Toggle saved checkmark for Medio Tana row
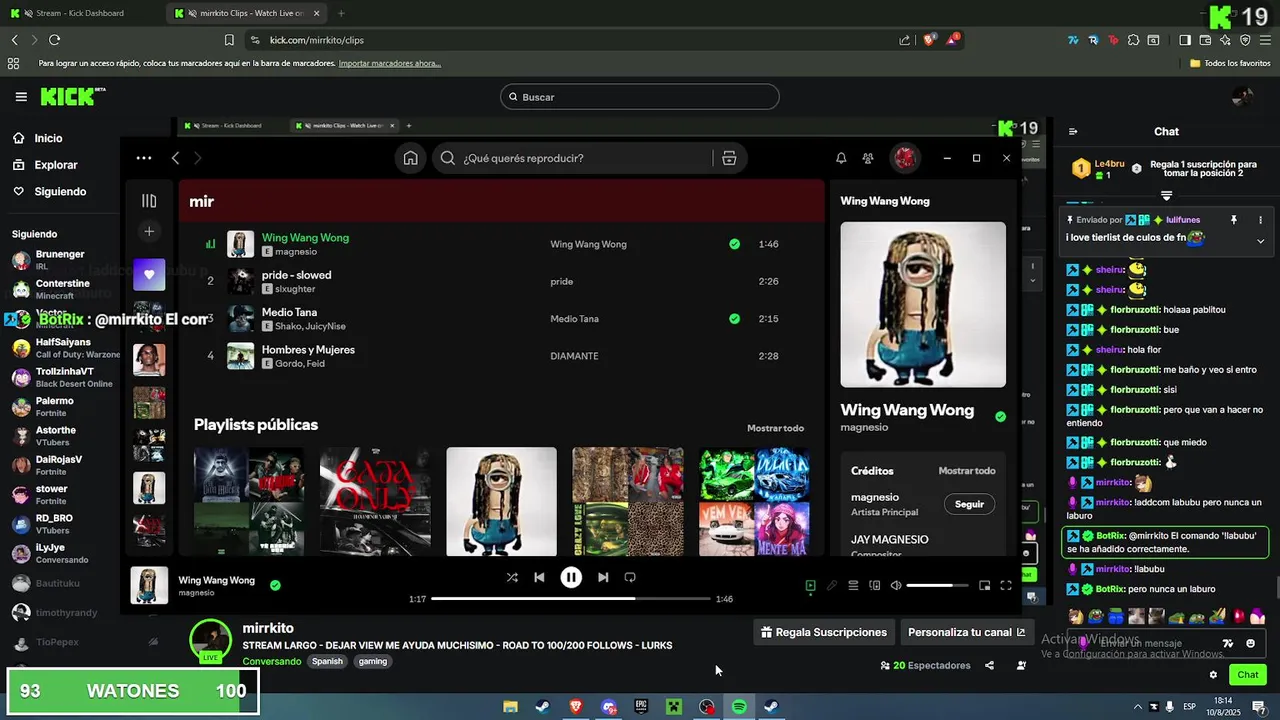The height and width of the screenshot is (720, 1280). [735, 319]
